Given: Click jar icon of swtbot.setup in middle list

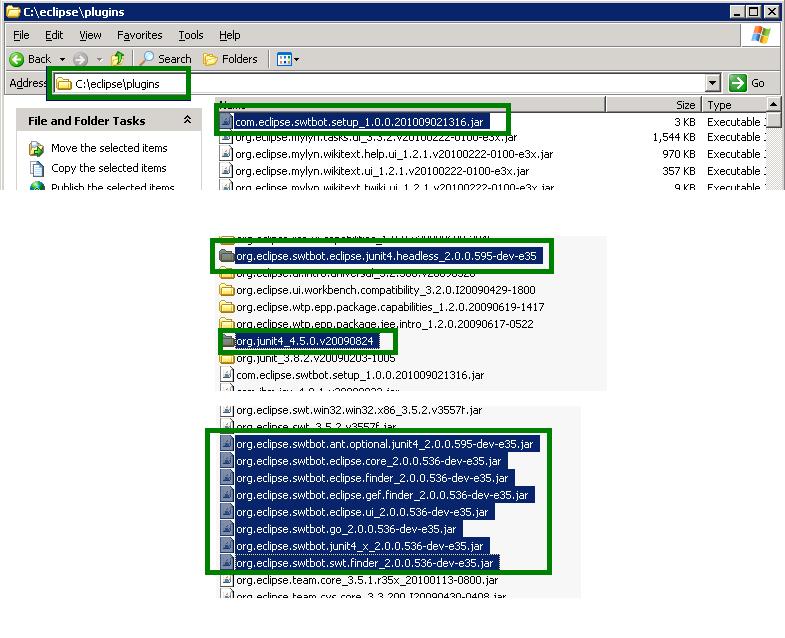Looking at the screenshot, I should (227, 375).
